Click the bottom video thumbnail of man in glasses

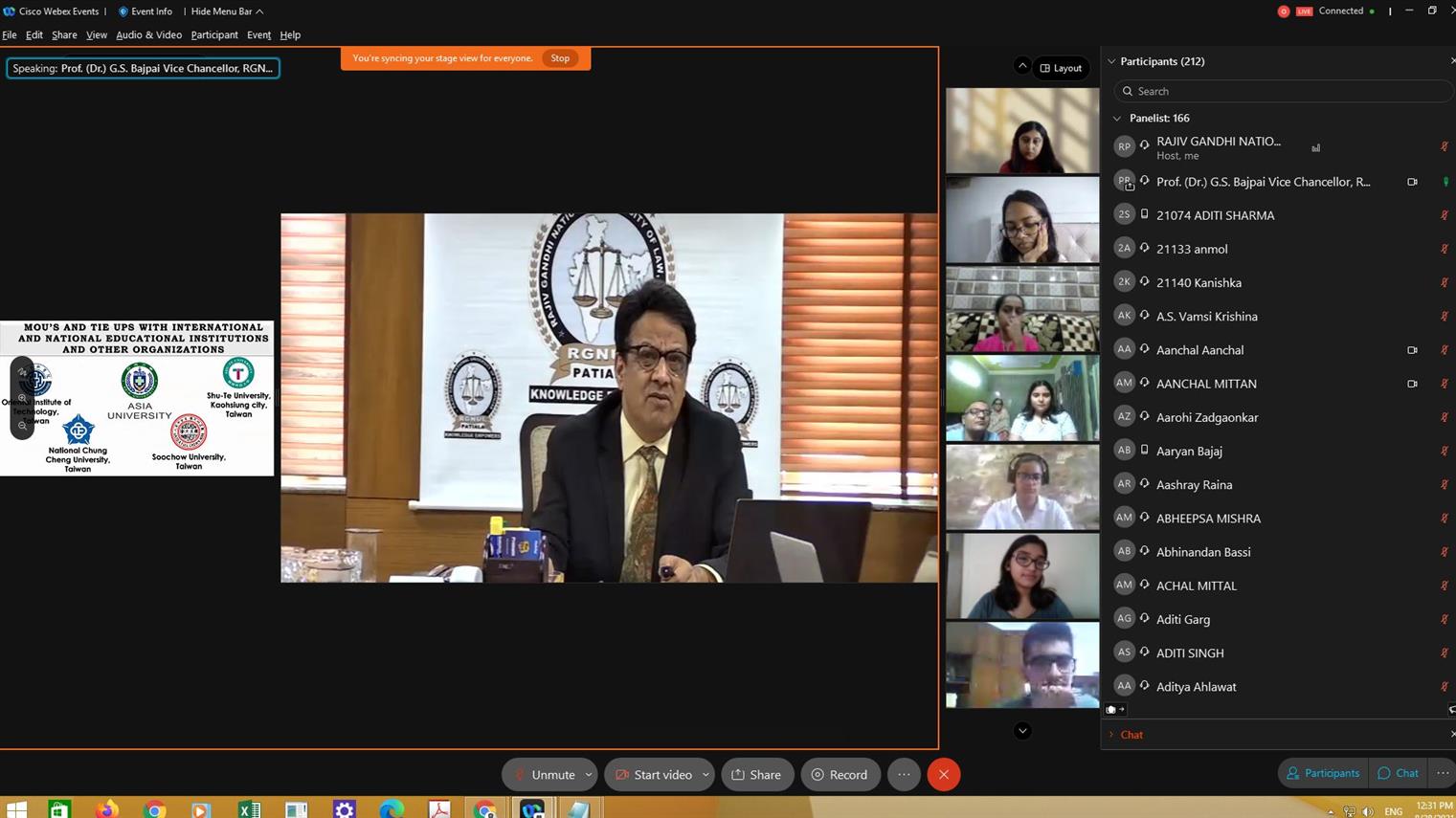pyautogui.click(x=1022, y=665)
